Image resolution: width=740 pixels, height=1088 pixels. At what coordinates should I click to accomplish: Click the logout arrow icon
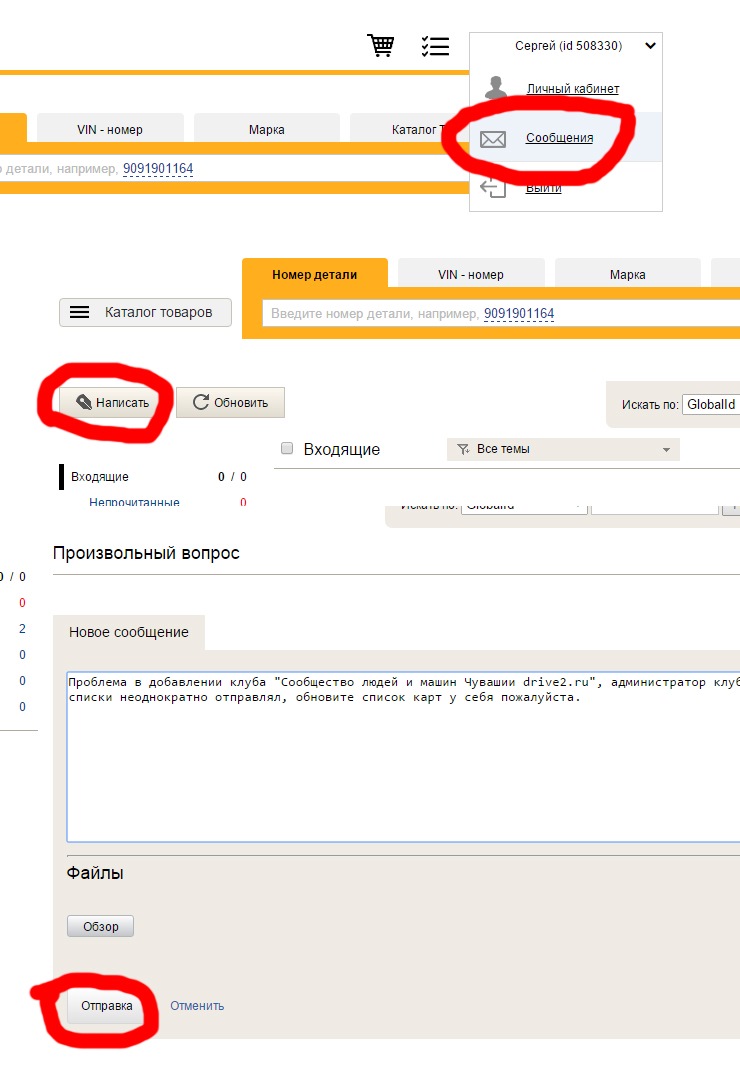point(493,187)
